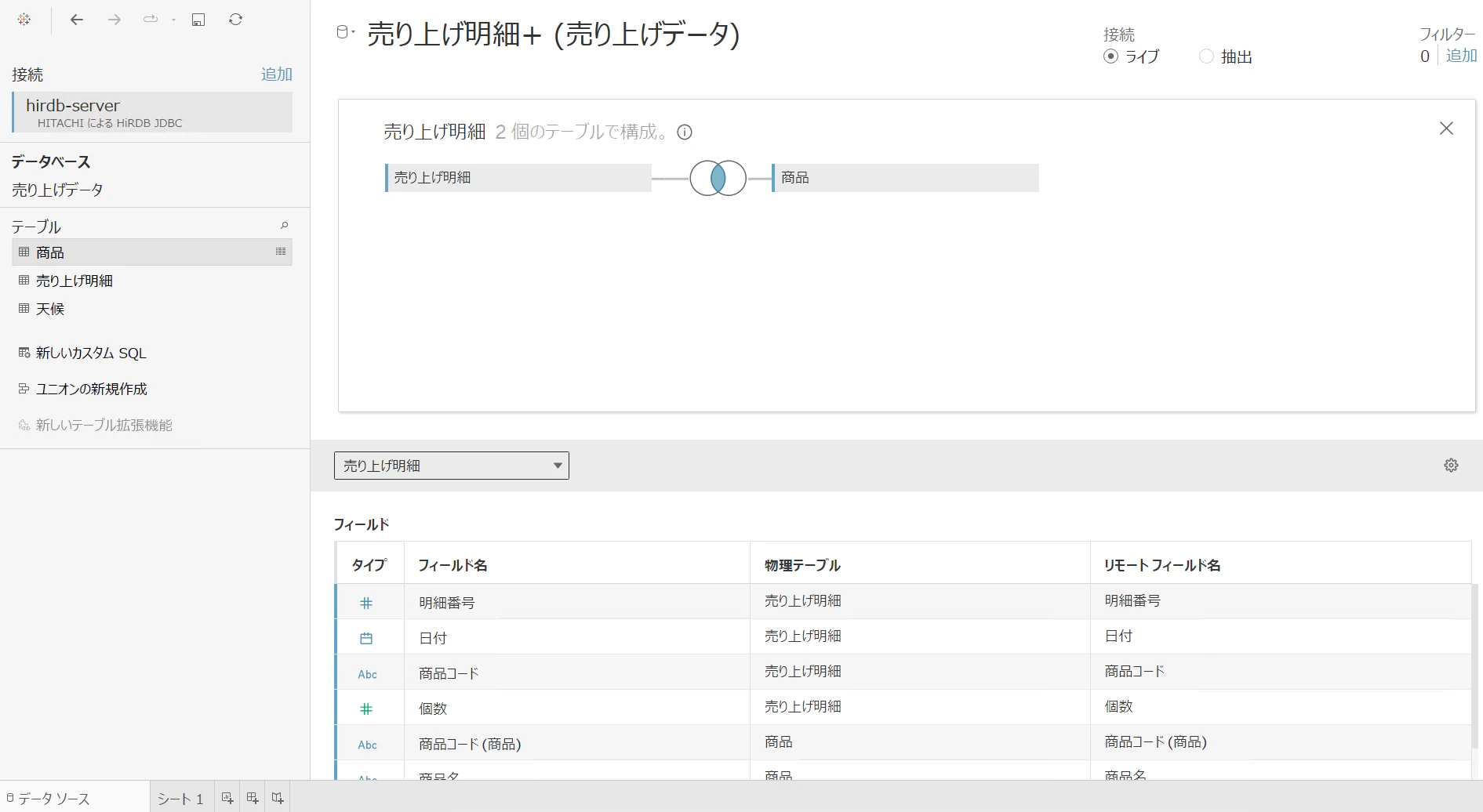Change the Abc type icon for 商品コード
This screenshot has width=1483, height=812.
coord(368,674)
